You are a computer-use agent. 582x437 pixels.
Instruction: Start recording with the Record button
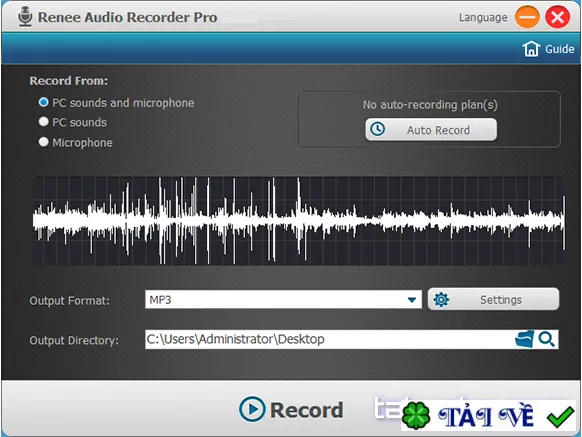pyautogui.click(x=291, y=410)
